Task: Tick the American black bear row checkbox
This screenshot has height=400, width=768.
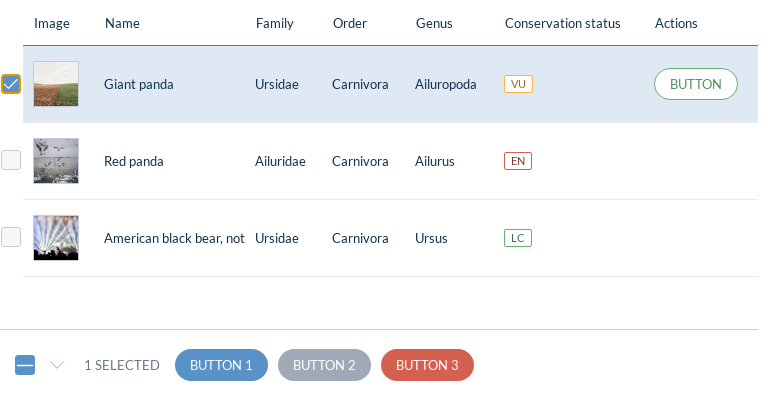Action: tap(11, 237)
